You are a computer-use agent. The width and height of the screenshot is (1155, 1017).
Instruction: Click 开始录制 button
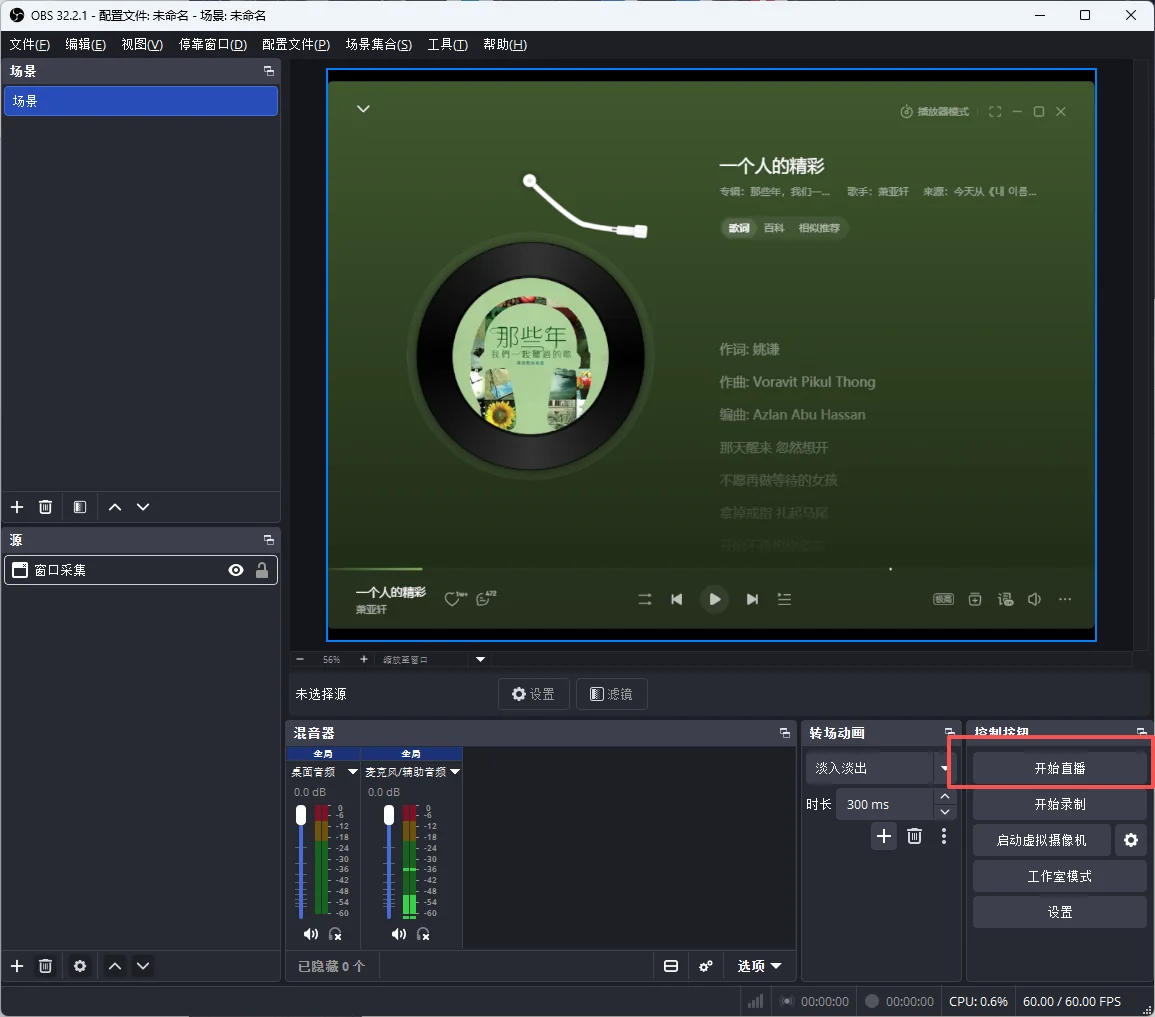[1059, 804]
